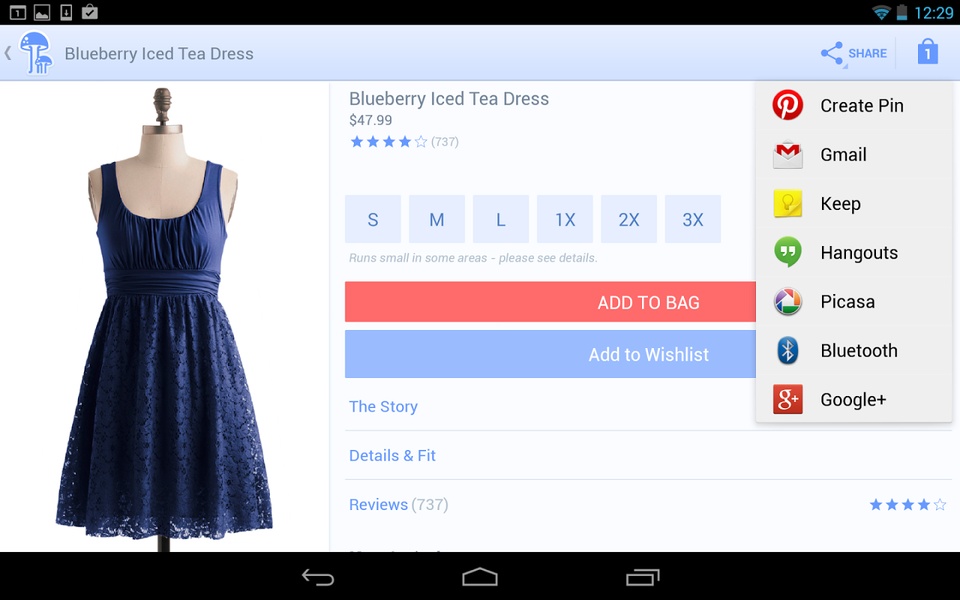
Task: Choose size S
Action: click(373, 219)
